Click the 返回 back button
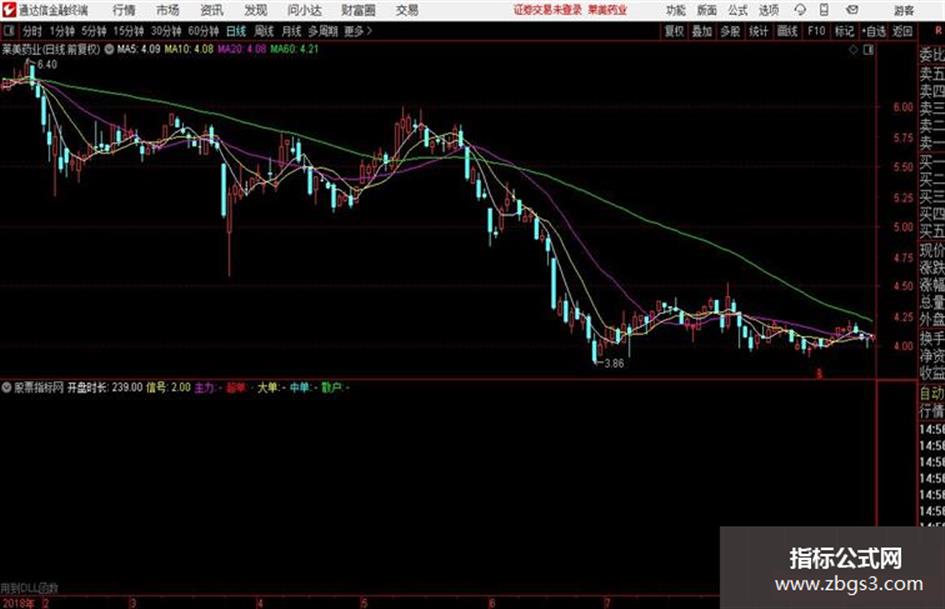The image size is (945, 609). click(902, 31)
